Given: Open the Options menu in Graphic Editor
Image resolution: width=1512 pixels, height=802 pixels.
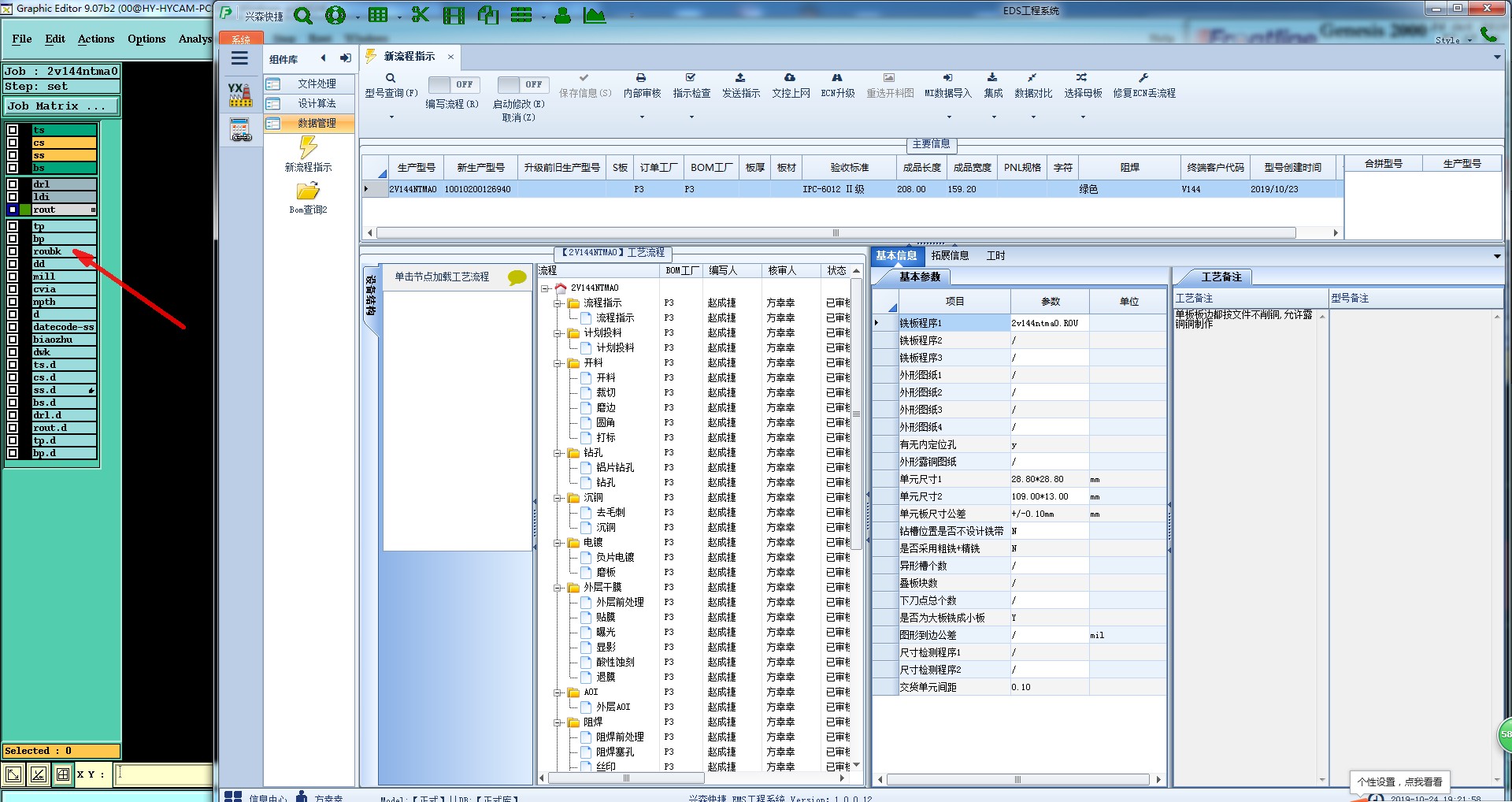Looking at the screenshot, I should coord(146,39).
